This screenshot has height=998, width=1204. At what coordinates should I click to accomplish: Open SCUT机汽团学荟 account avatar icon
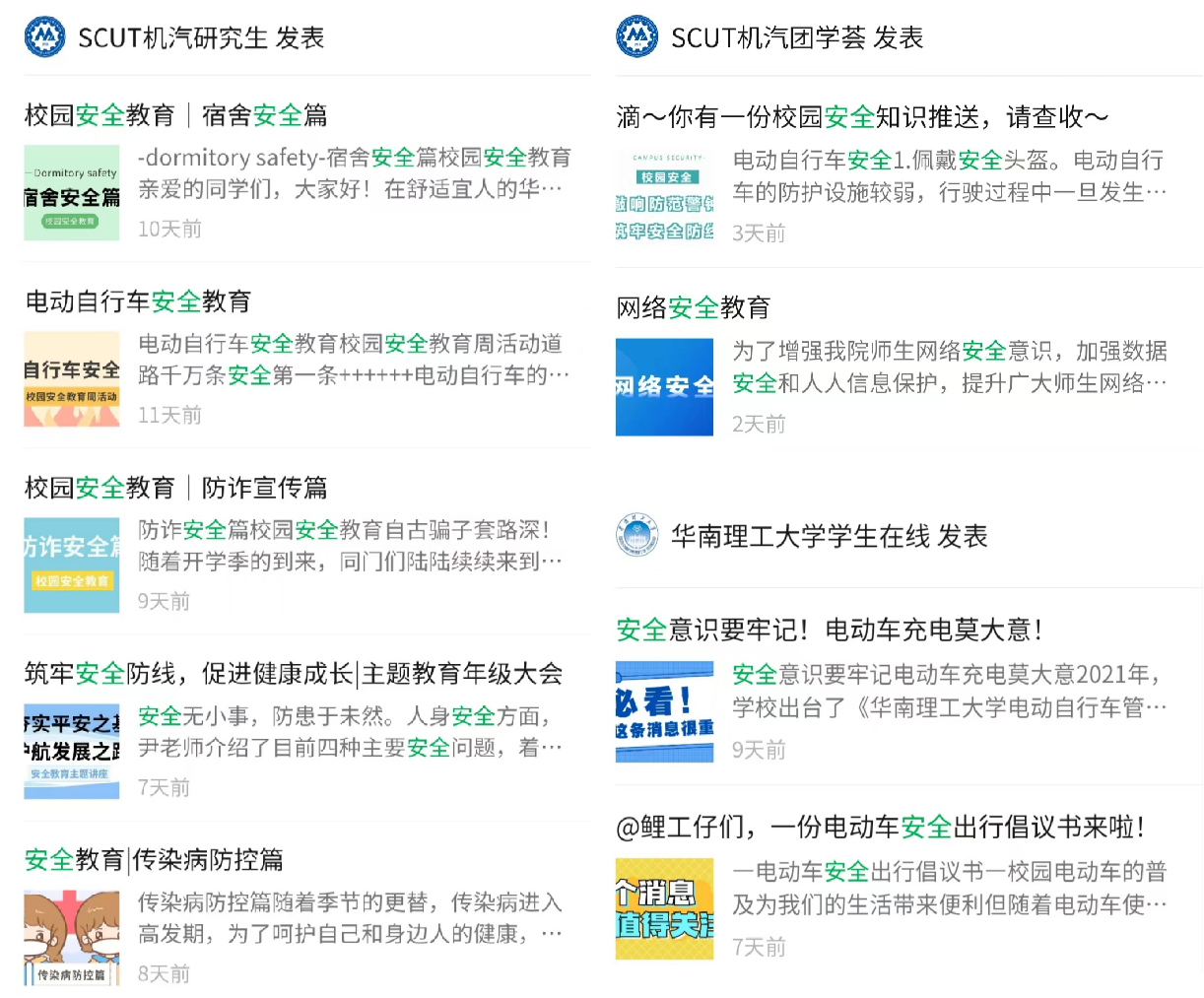pos(637,37)
